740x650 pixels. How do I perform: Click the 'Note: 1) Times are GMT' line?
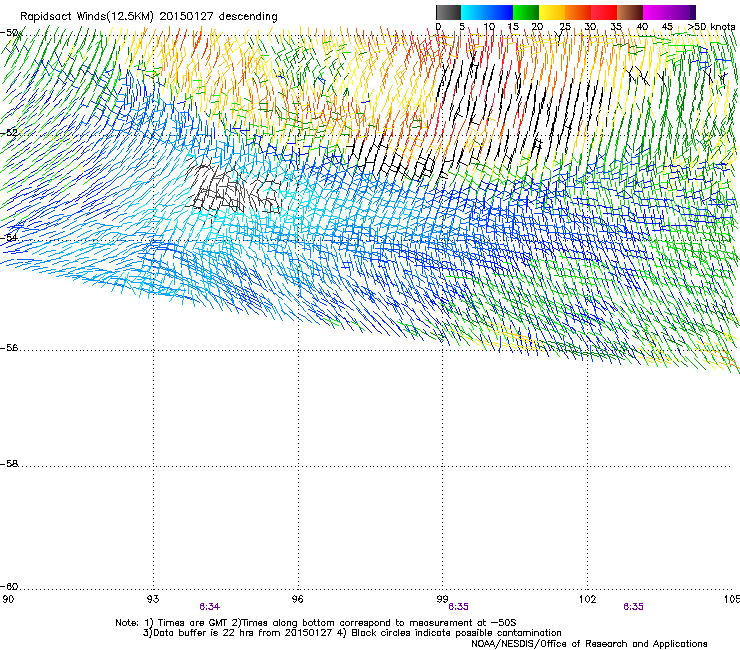[x=316, y=623]
